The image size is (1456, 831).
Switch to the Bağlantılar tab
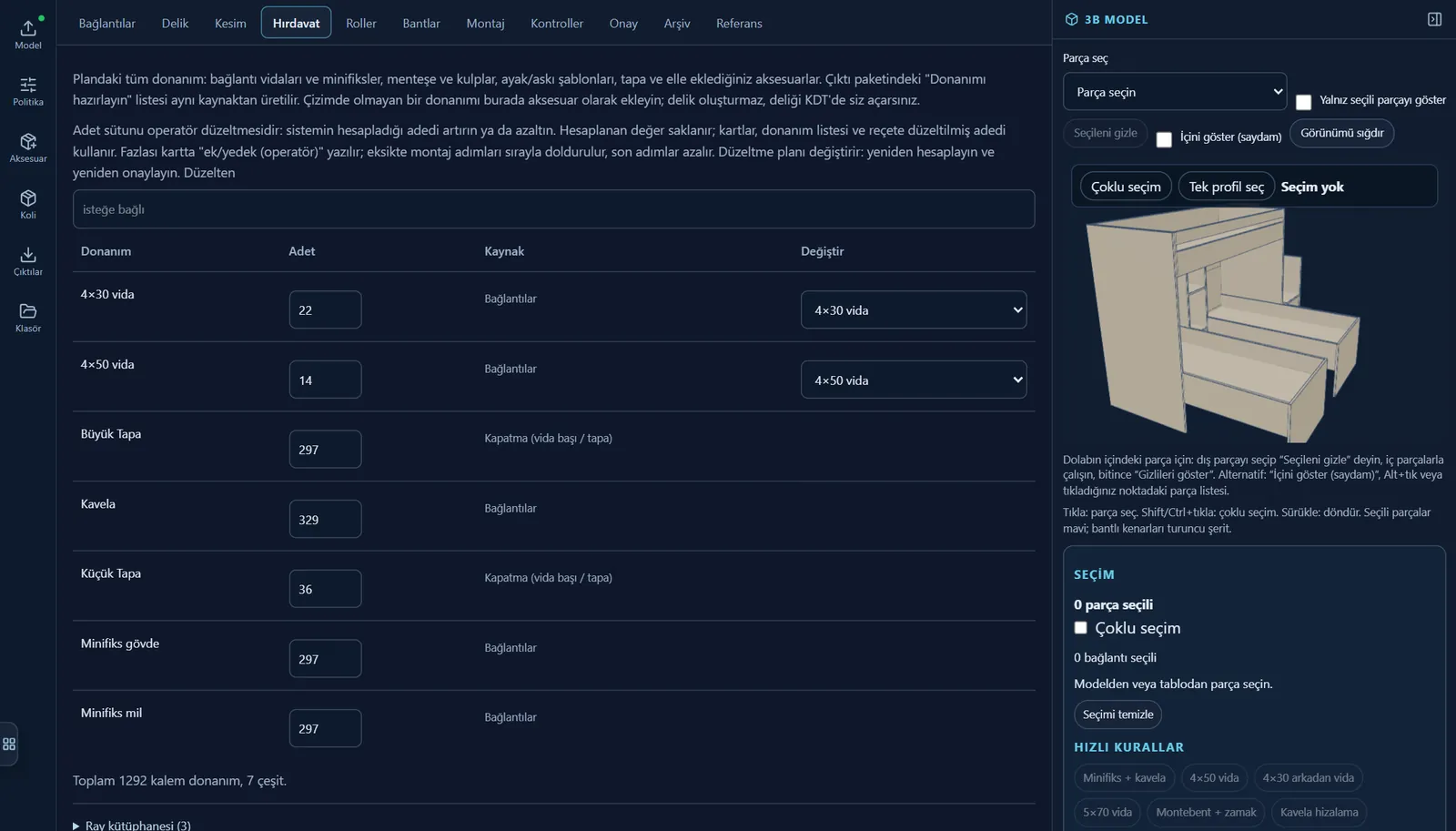[x=106, y=23]
